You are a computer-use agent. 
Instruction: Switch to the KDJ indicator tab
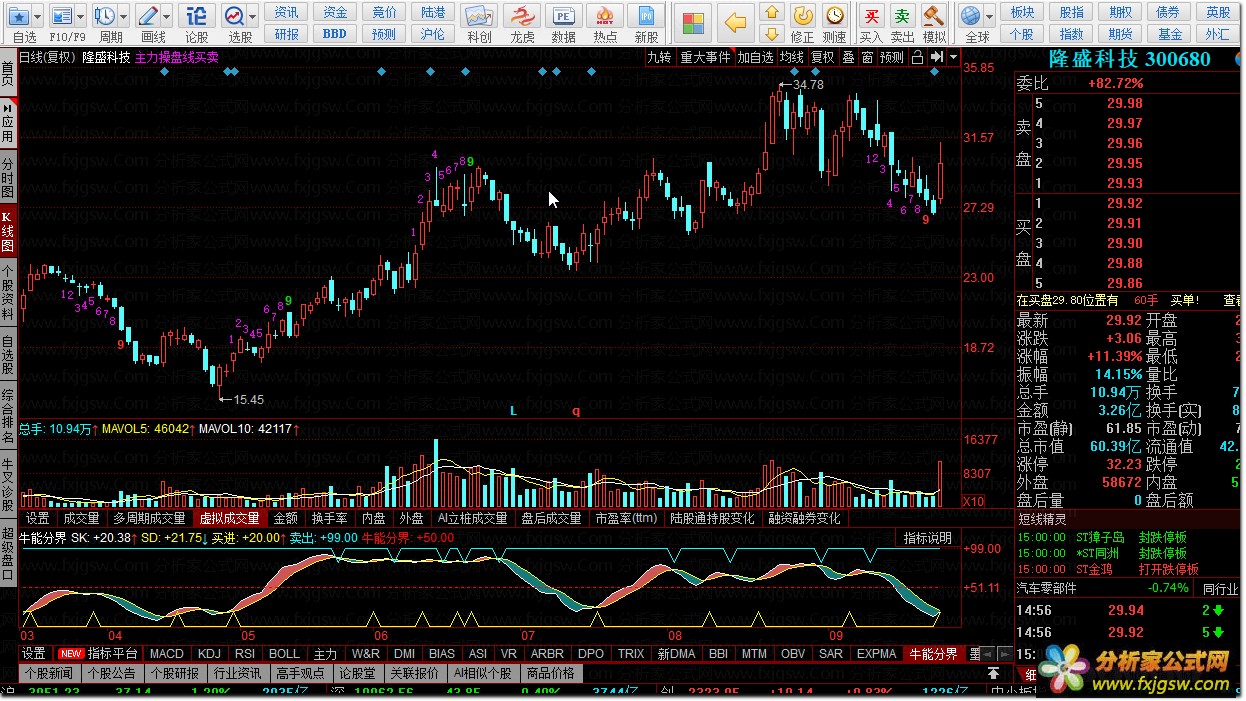209,654
